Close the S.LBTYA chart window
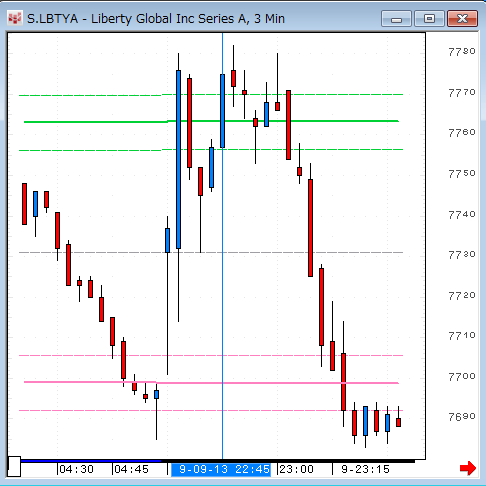The image size is (486, 486). click(x=463, y=19)
